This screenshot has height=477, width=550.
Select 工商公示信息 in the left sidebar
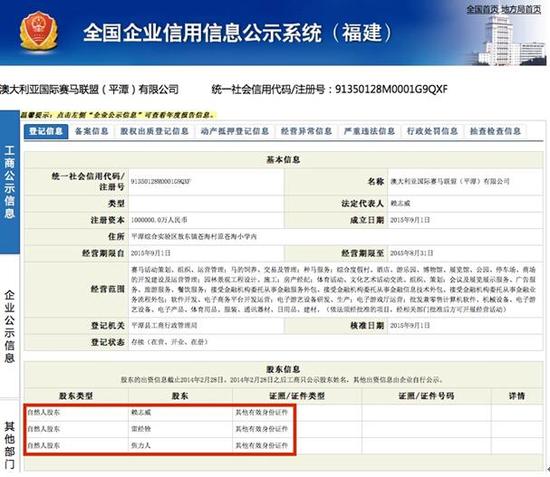pos(9,182)
